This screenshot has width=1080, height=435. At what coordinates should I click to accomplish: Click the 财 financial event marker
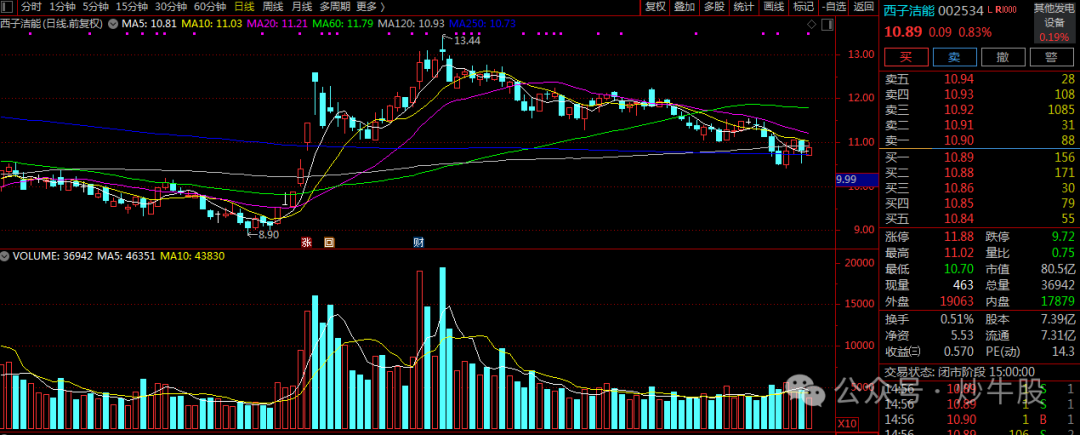click(418, 242)
